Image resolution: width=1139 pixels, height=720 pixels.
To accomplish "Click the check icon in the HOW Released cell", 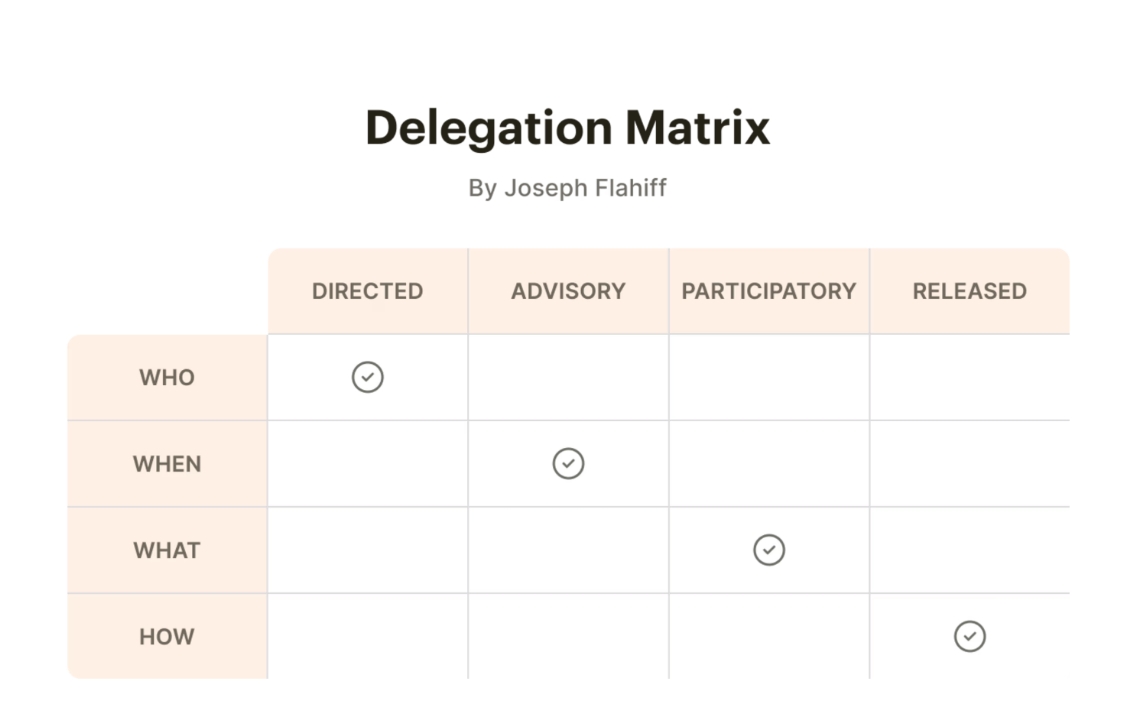I will [969, 636].
